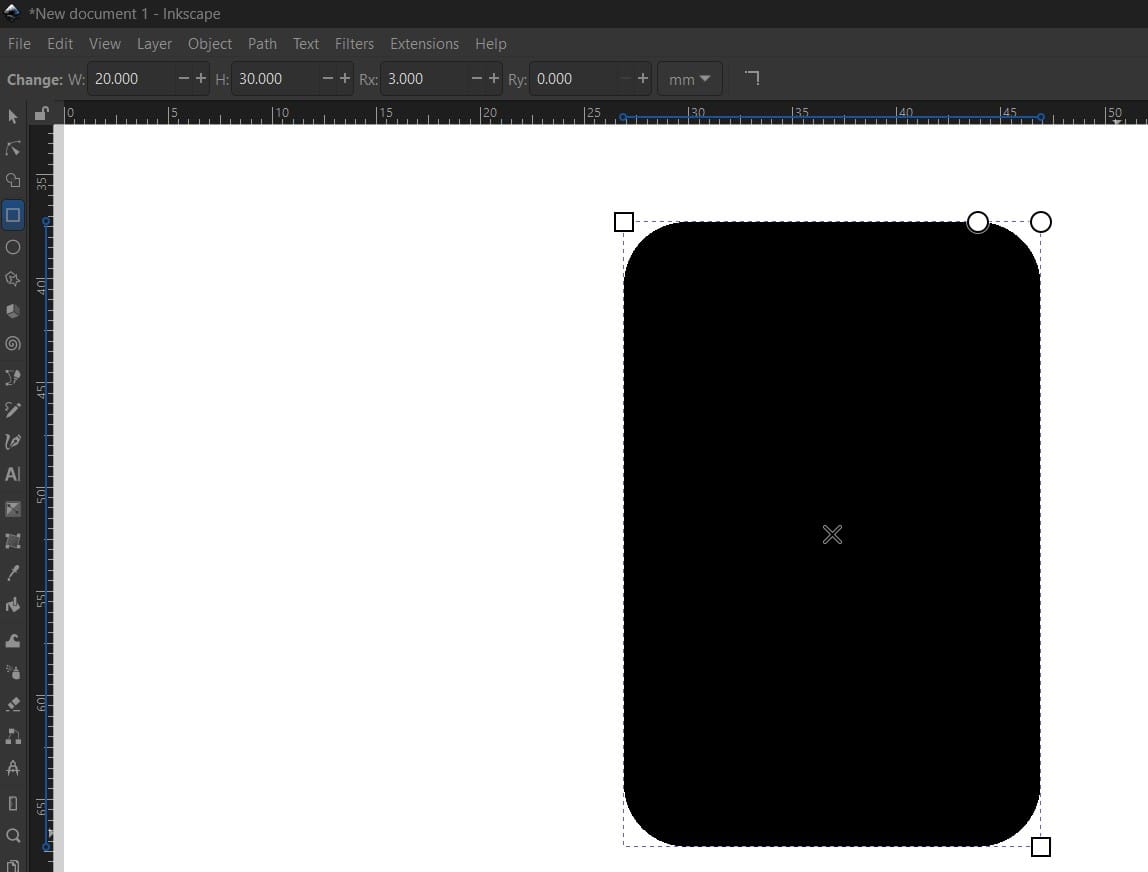Open the Extensions menu
1148x872 pixels.
tap(424, 44)
